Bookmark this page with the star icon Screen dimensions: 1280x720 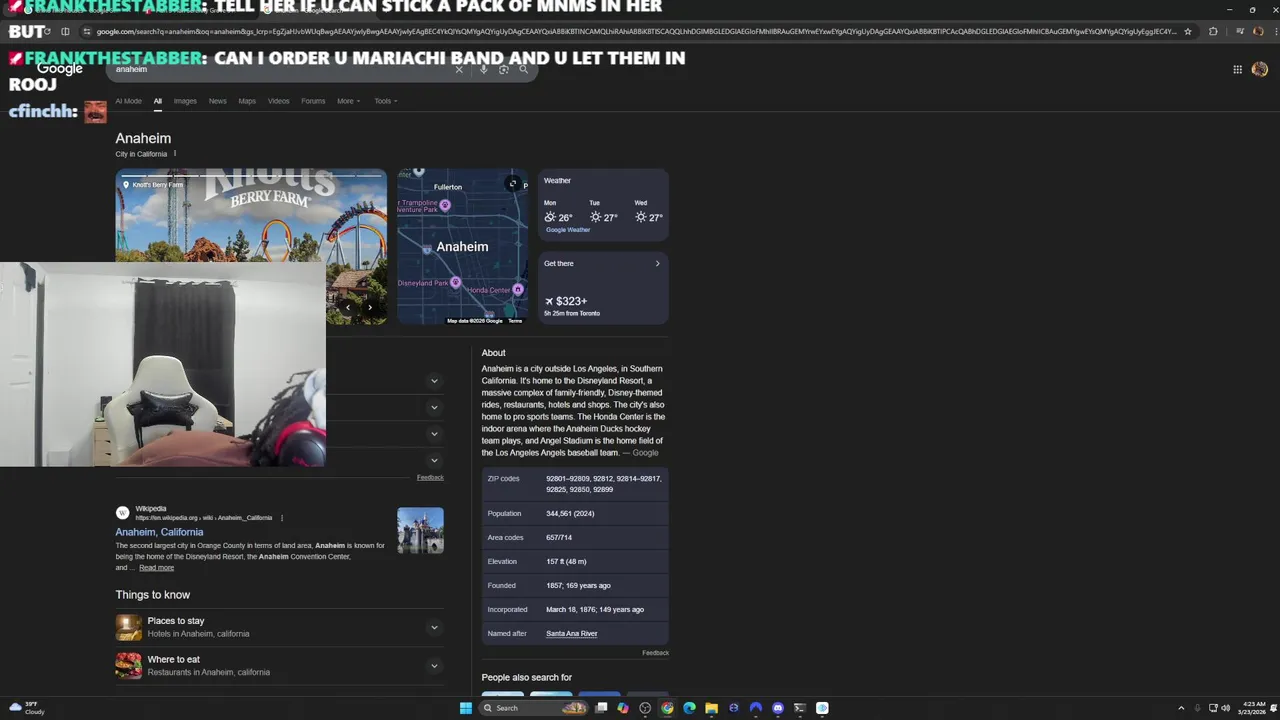coord(1188,31)
